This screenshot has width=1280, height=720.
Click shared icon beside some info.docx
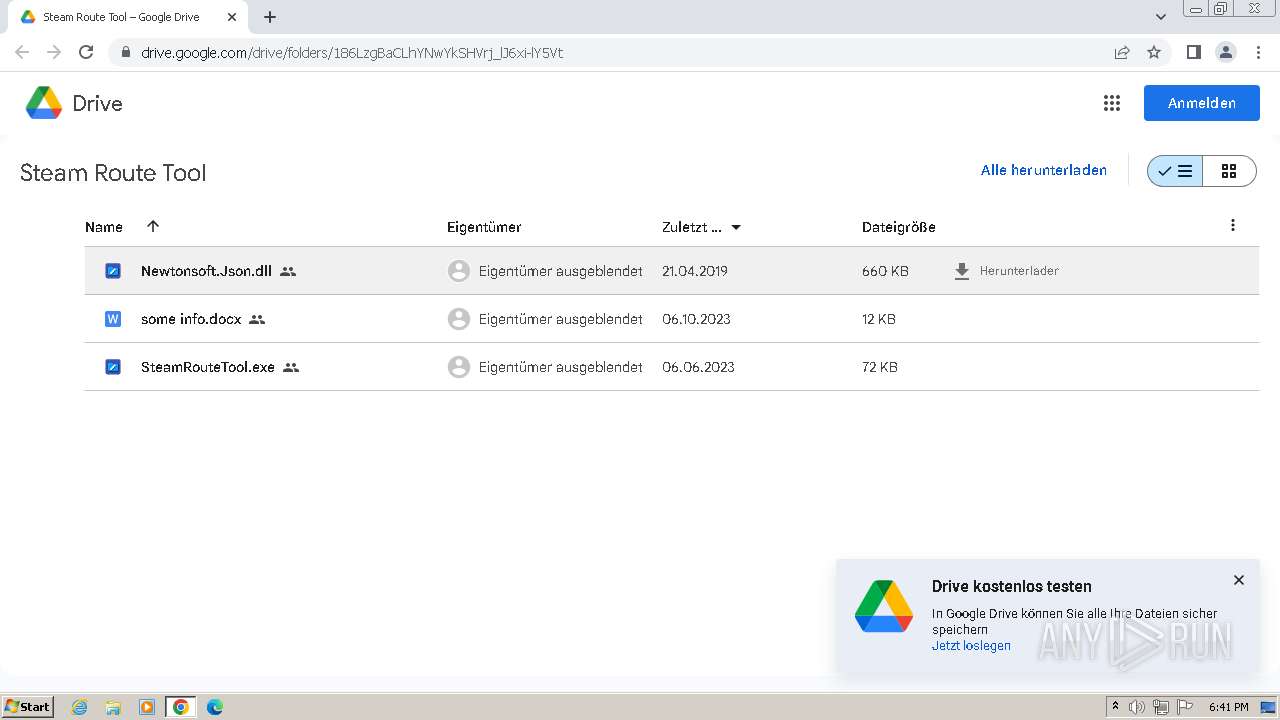[257, 319]
